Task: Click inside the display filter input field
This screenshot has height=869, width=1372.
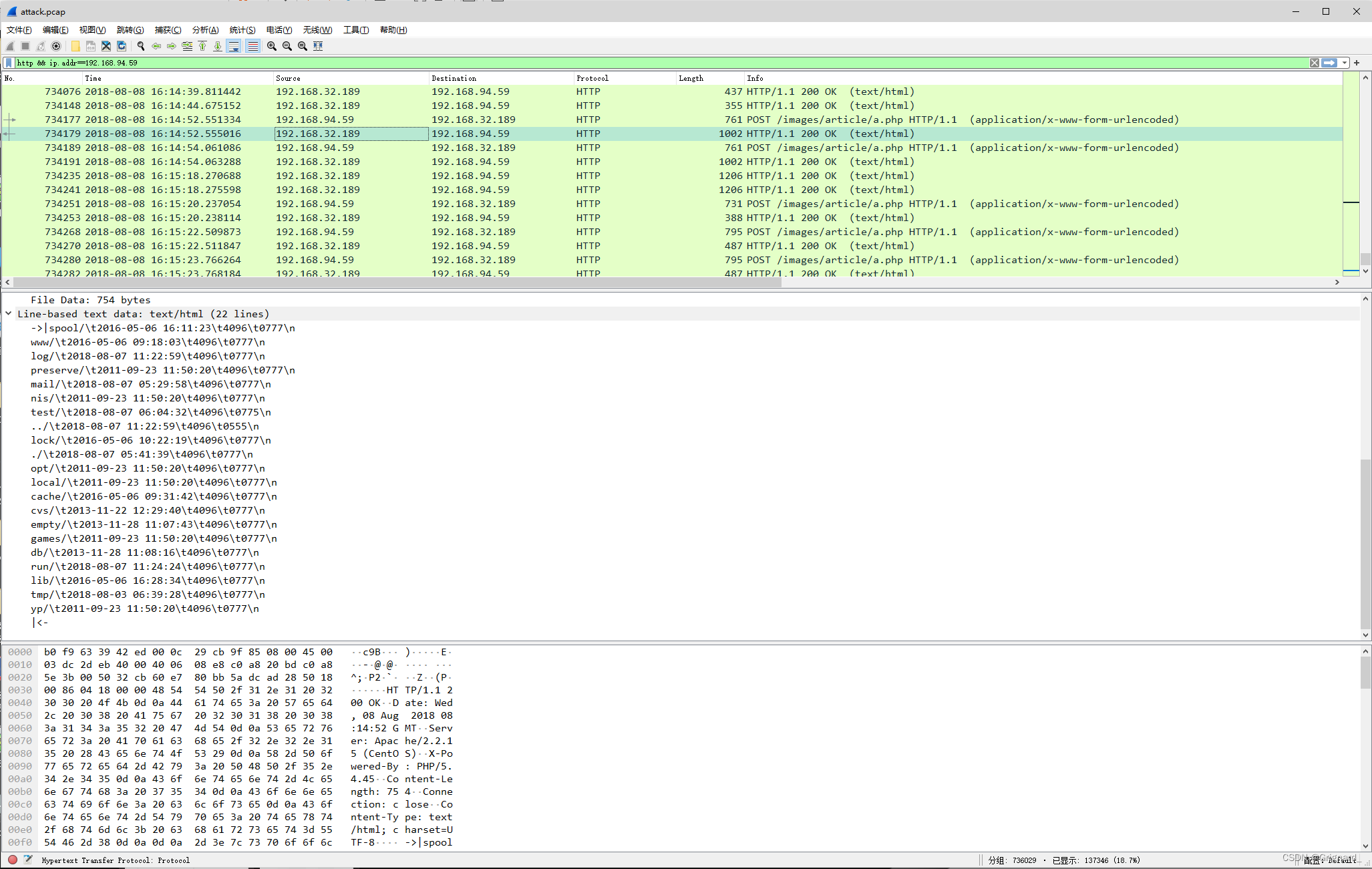Action: click(661, 63)
